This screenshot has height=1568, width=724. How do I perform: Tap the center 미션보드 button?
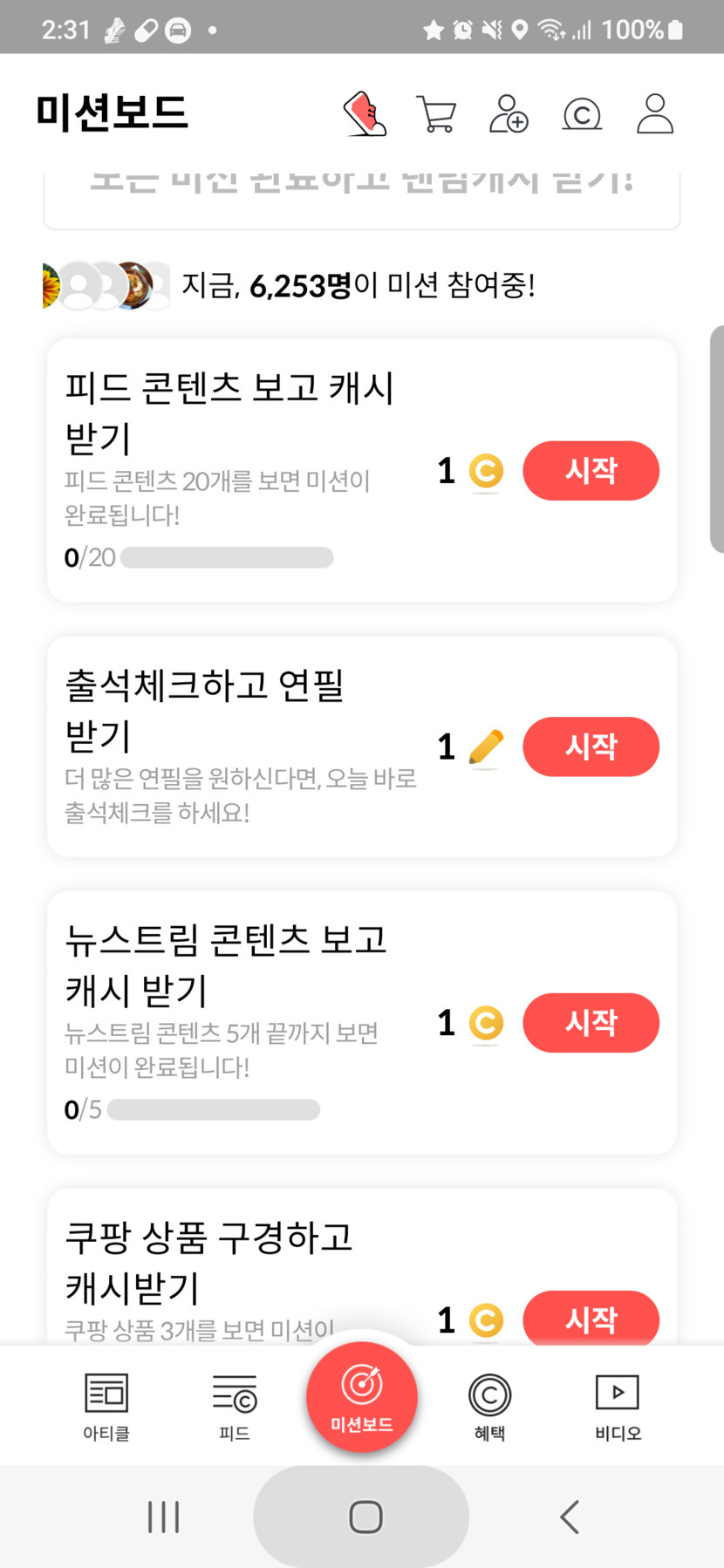coord(362,1397)
